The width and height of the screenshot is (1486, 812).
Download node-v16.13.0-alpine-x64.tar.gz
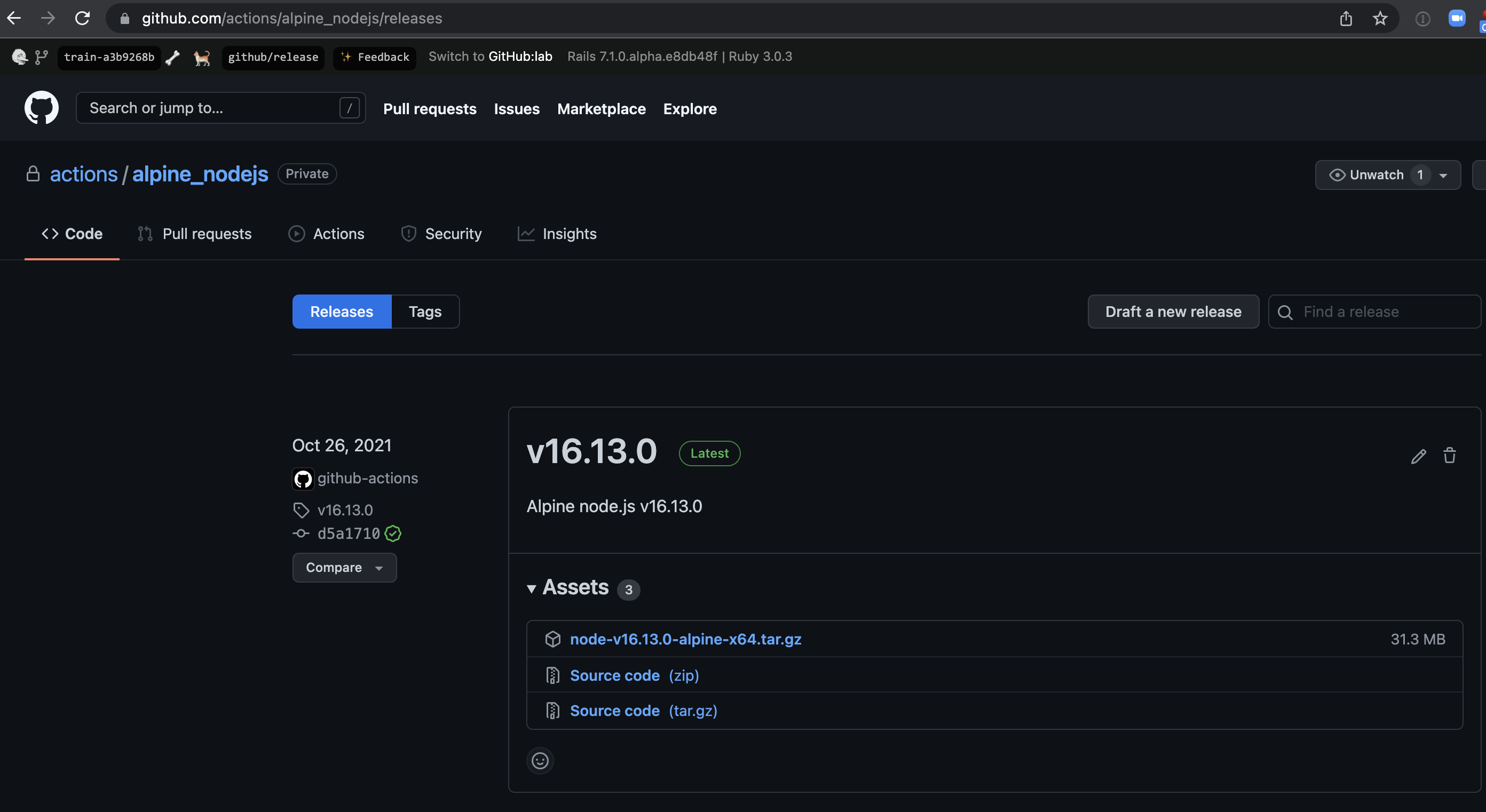pyautogui.click(x=685, y=639)
